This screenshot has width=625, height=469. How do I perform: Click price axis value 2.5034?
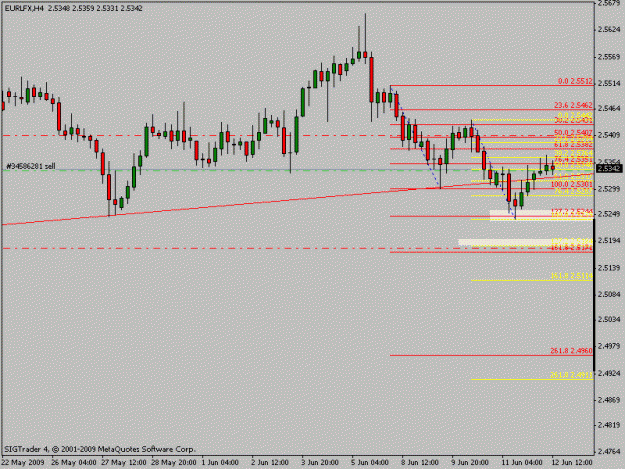(609, 319)
